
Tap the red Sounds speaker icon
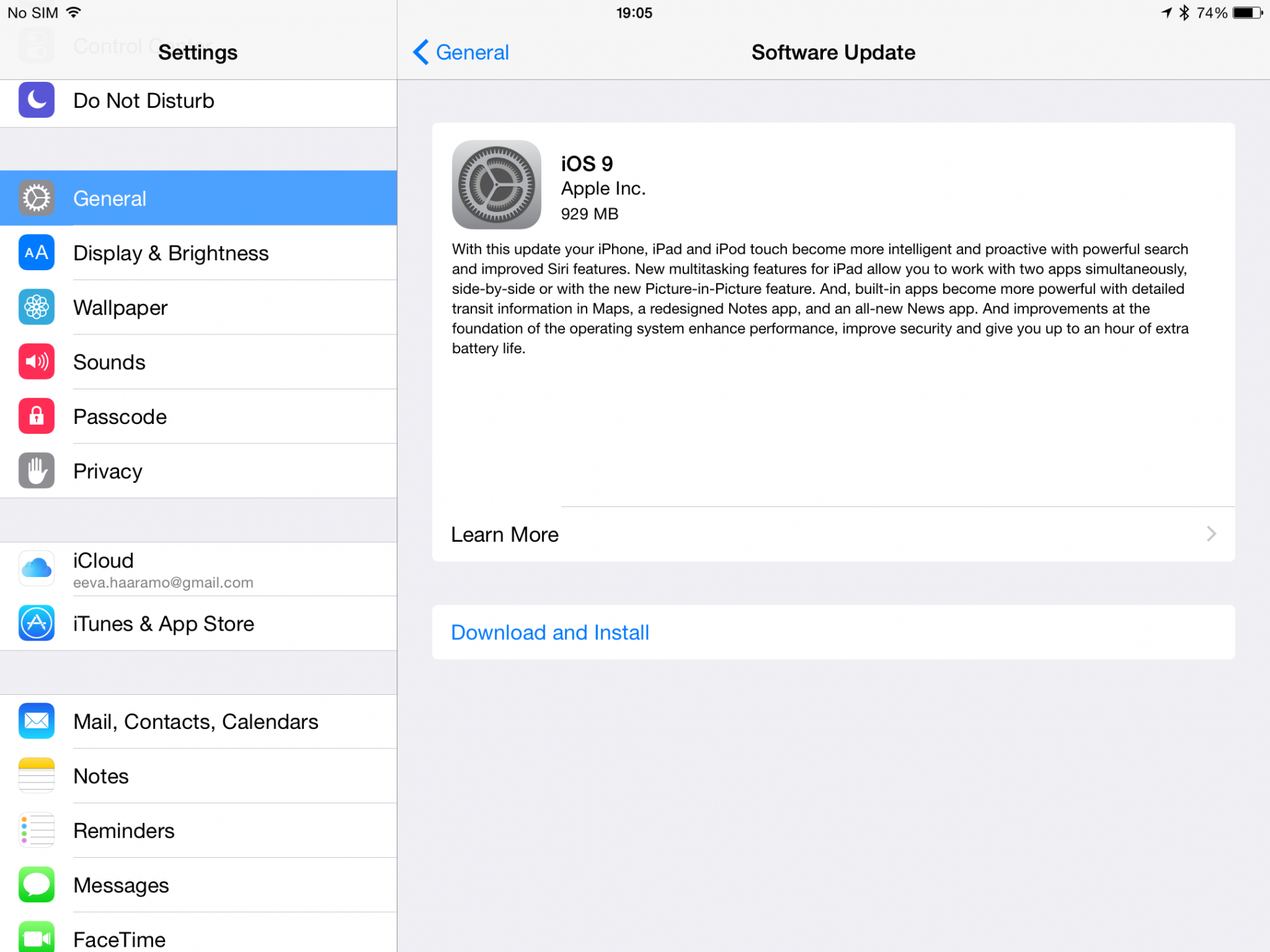(x=37, y=361)
